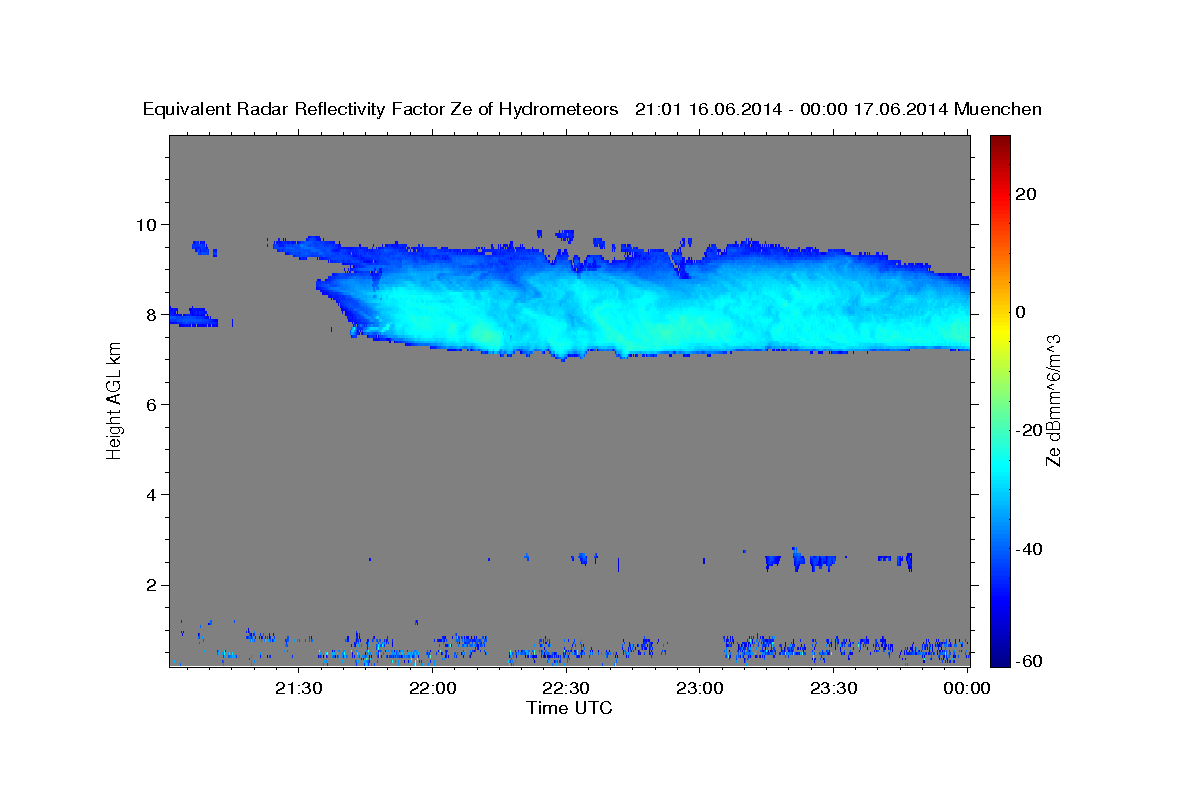Click the x-axis label 'Time UTC'
The width and height of the screenshot is (1200, 800).
pos(569,708)
